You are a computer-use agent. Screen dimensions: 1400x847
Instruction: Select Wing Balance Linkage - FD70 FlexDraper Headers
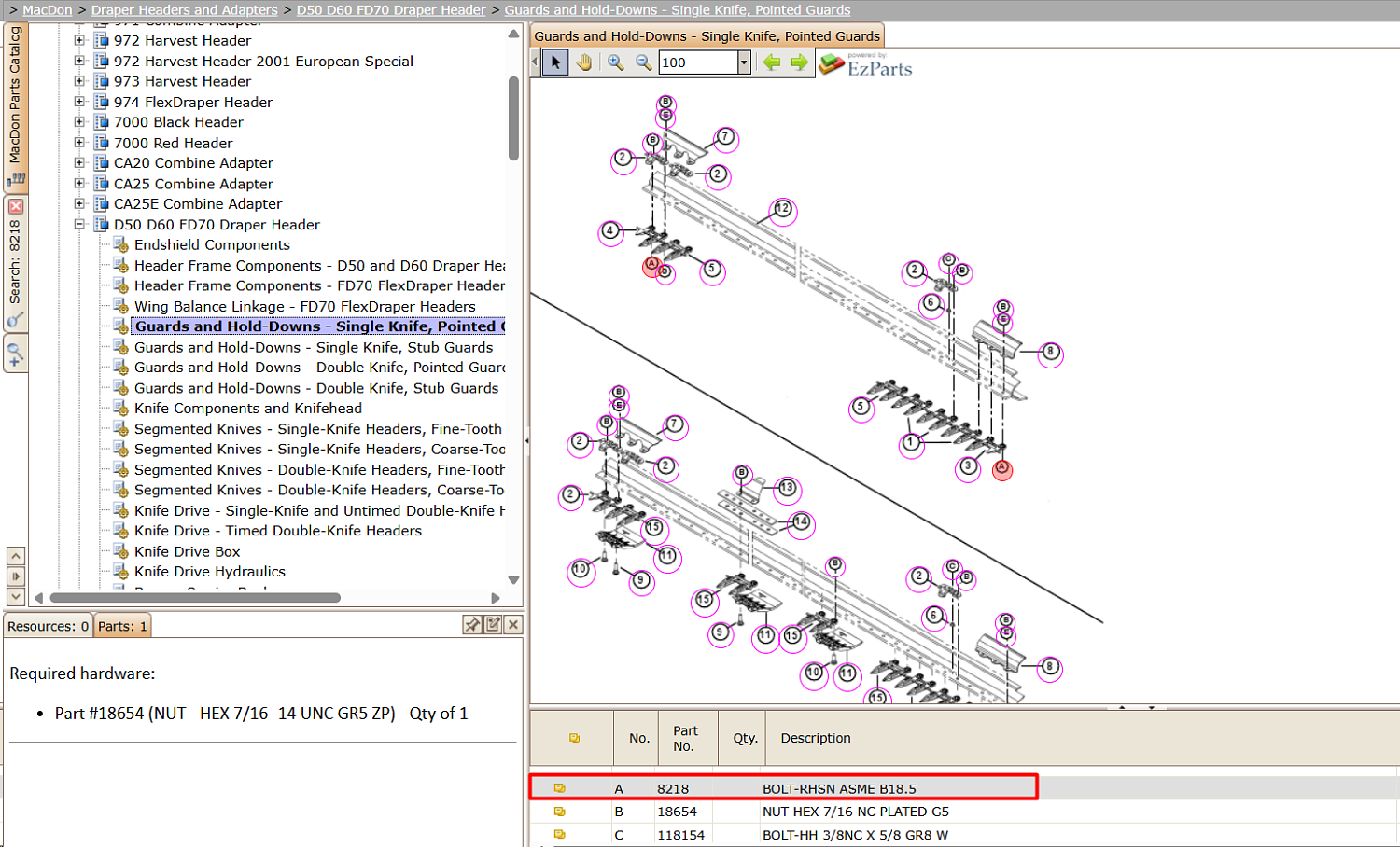(305, 306)
